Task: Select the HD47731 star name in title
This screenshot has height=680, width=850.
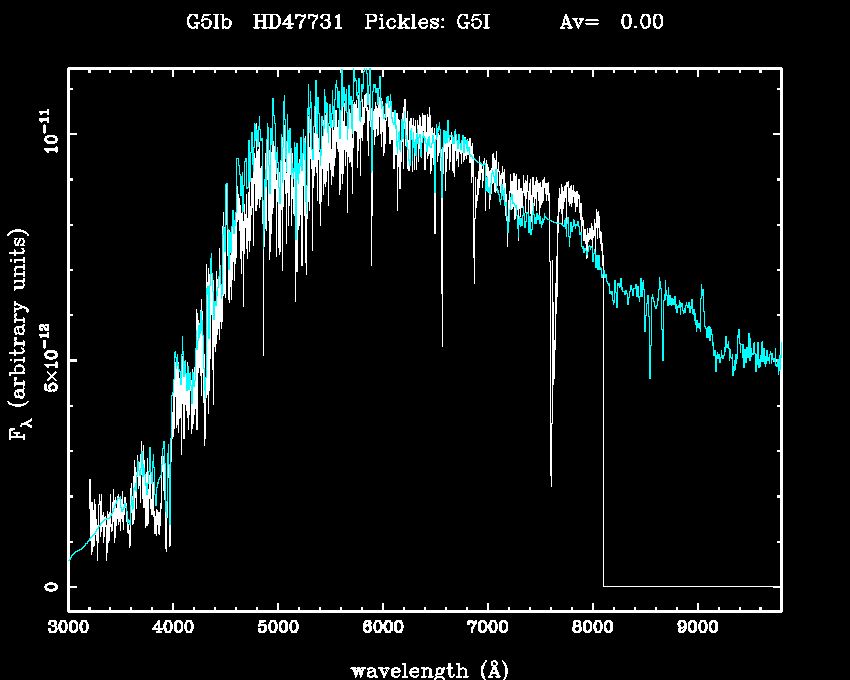Action: point(297,22)
